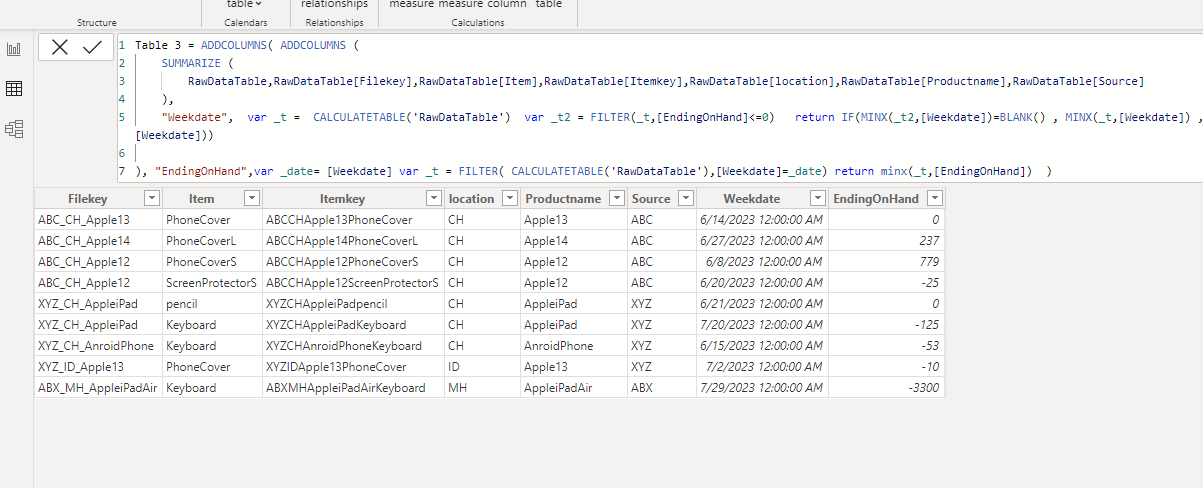Viewport: 1203px width, 488px height.
Task: Click the 7/20/2023 Weekdate cell
Action: (762, 324)
